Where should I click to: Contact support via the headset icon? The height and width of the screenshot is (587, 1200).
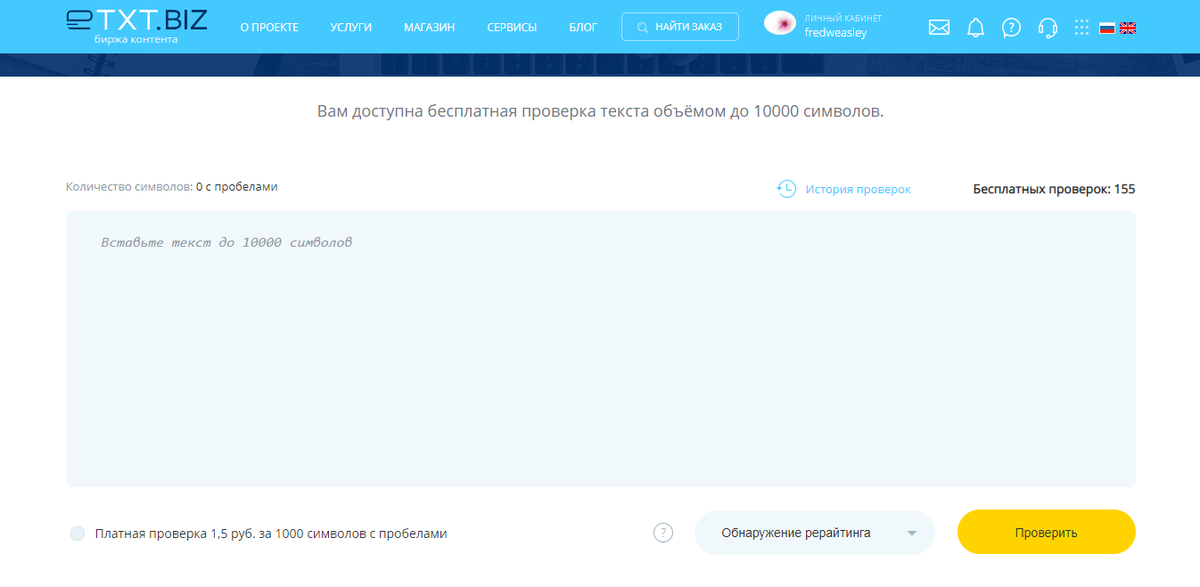click(1047, 28)
